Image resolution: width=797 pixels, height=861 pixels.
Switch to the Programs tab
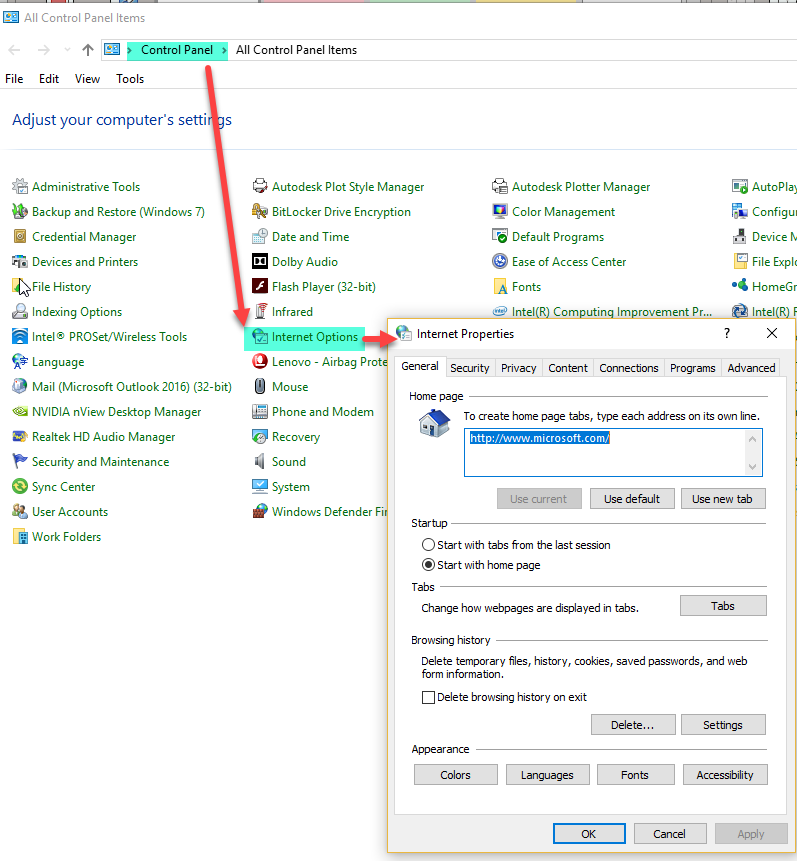pyautogui.click(x=693, y=368)
